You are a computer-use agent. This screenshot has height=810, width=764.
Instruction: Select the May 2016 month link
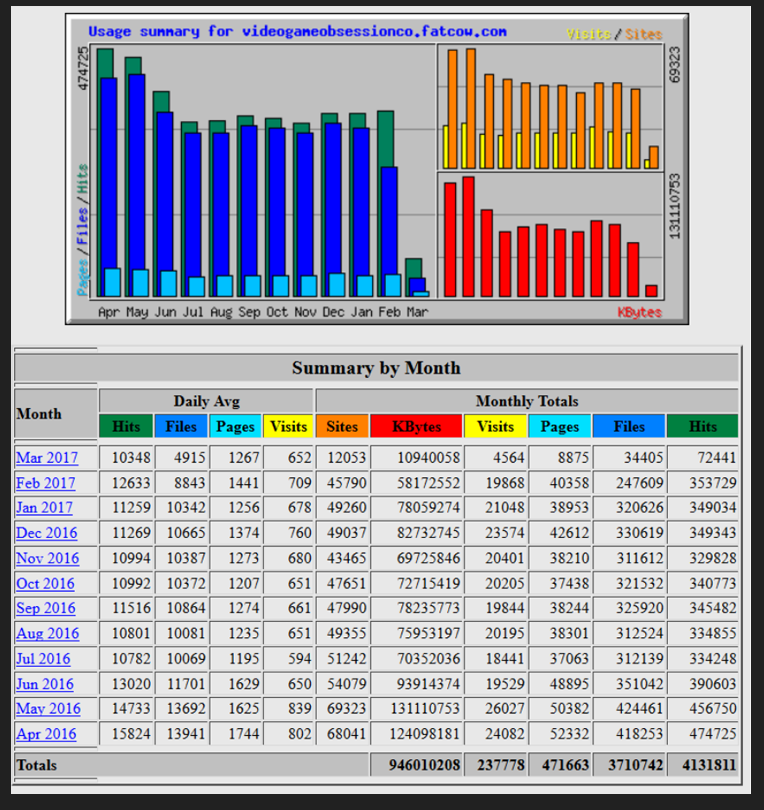pyautogui.click(x=48, y=709)
